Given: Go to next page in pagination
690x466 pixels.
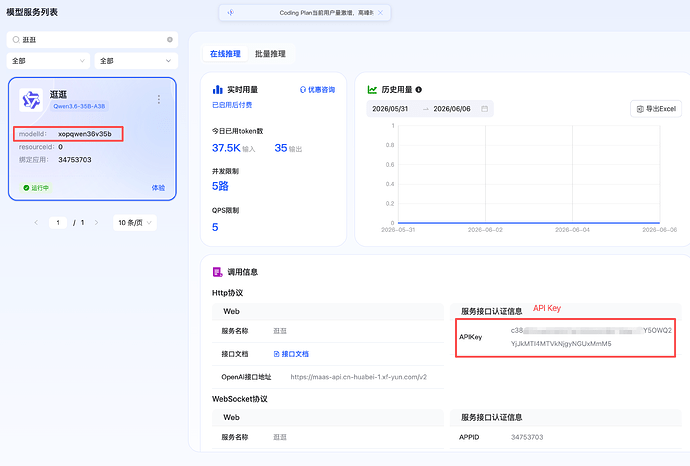Looking at the screenshot, I should pyautogui.click(x=96, y=223).
